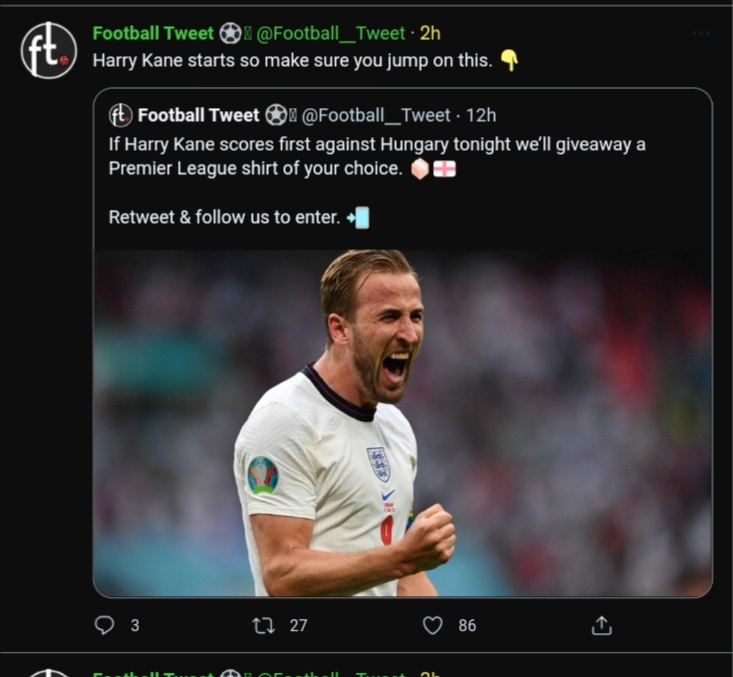Click the reply speech bubble icon

tap(104, 625)
